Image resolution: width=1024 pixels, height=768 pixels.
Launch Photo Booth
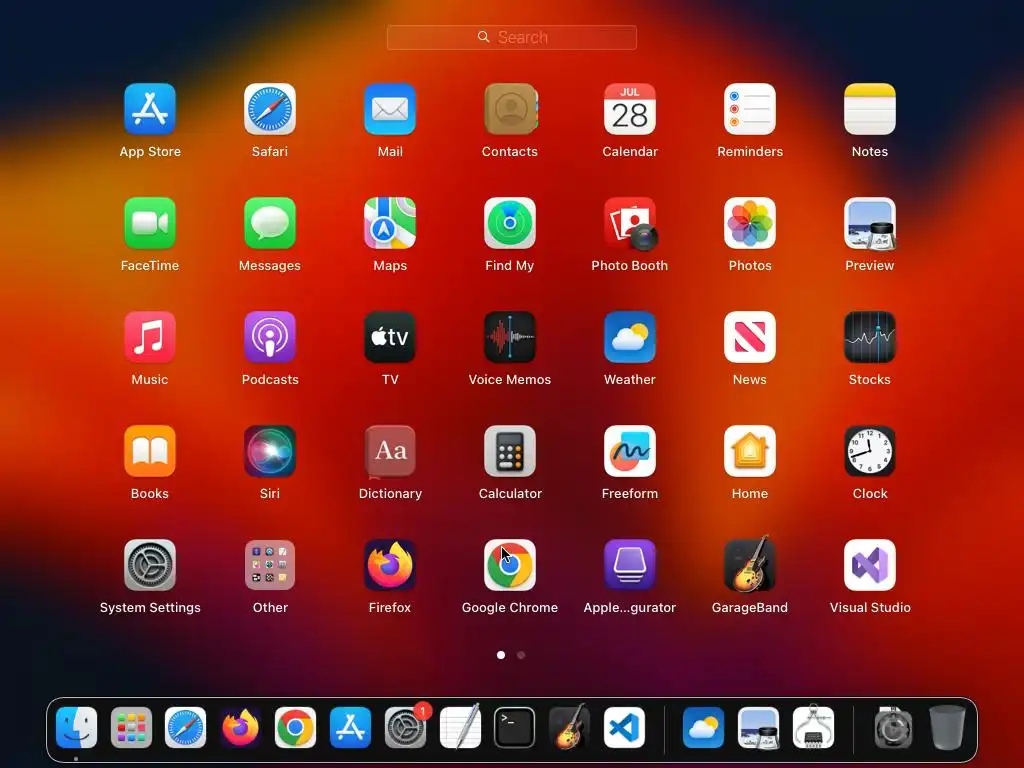tap(630, 223)
